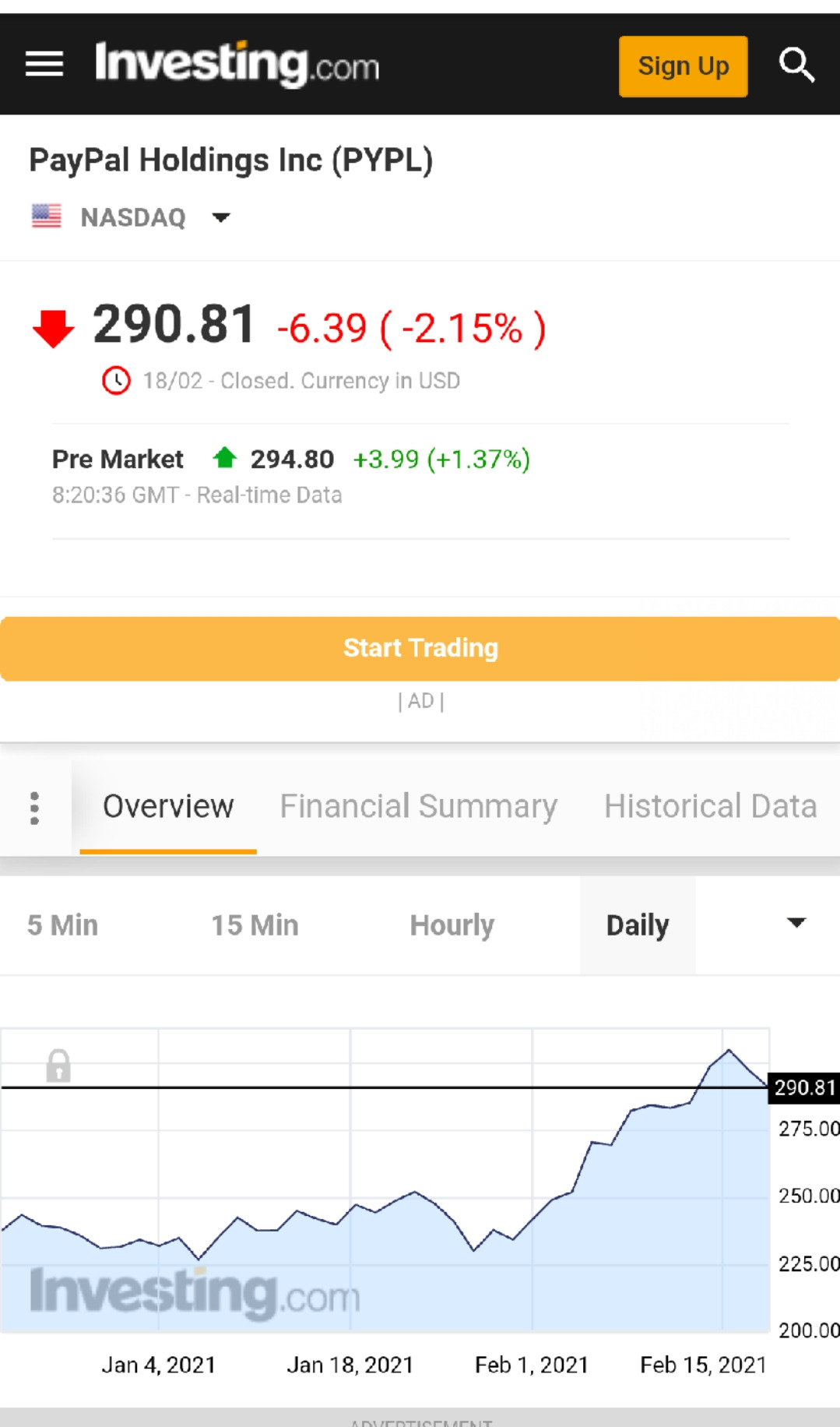Viewport: 840px width, 1427px height.
Task: Click the Investing.com logo
Action: (x=237, y=64)
